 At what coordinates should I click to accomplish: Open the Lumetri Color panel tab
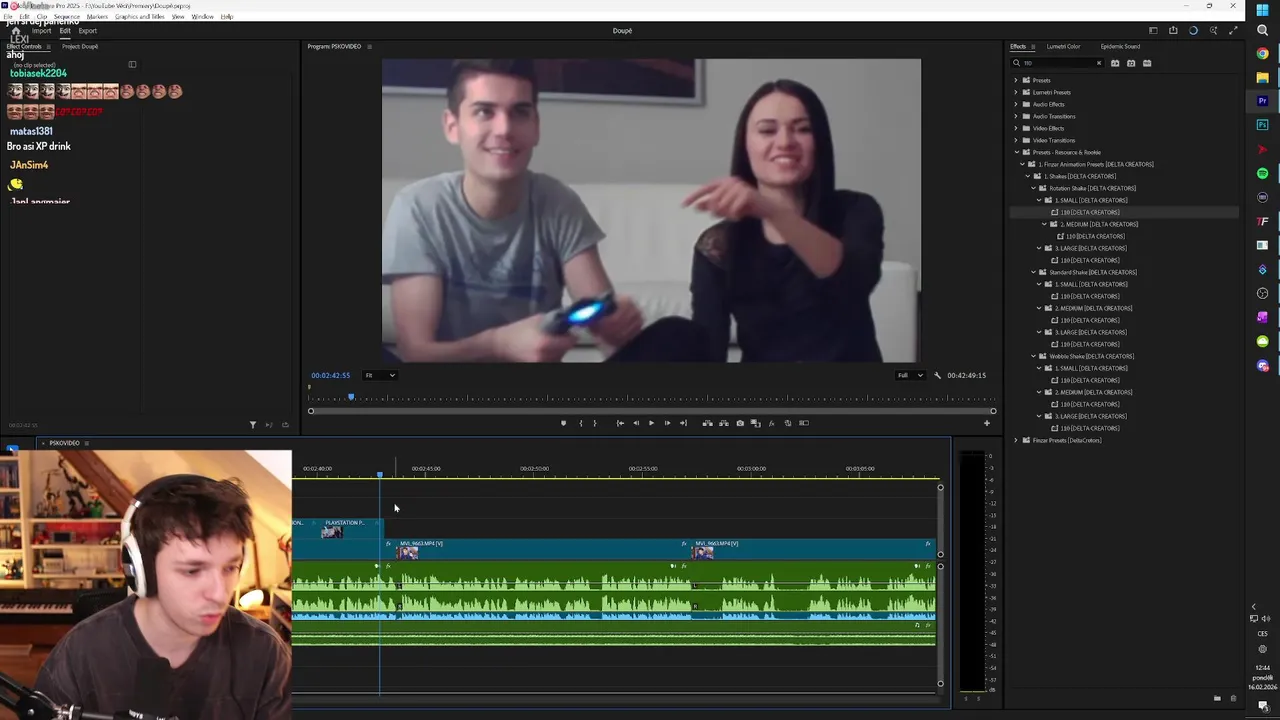tap(1063, 47)
